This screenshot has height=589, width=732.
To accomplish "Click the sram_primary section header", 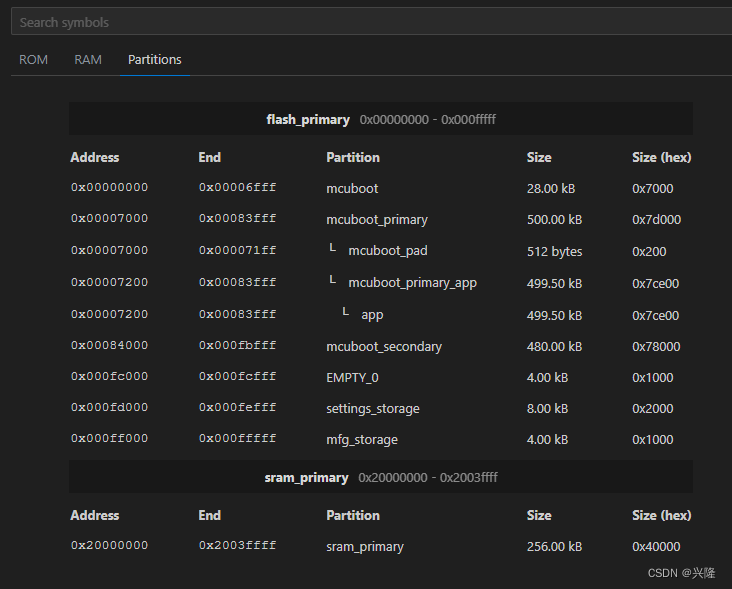I will (x=381, y=477).
